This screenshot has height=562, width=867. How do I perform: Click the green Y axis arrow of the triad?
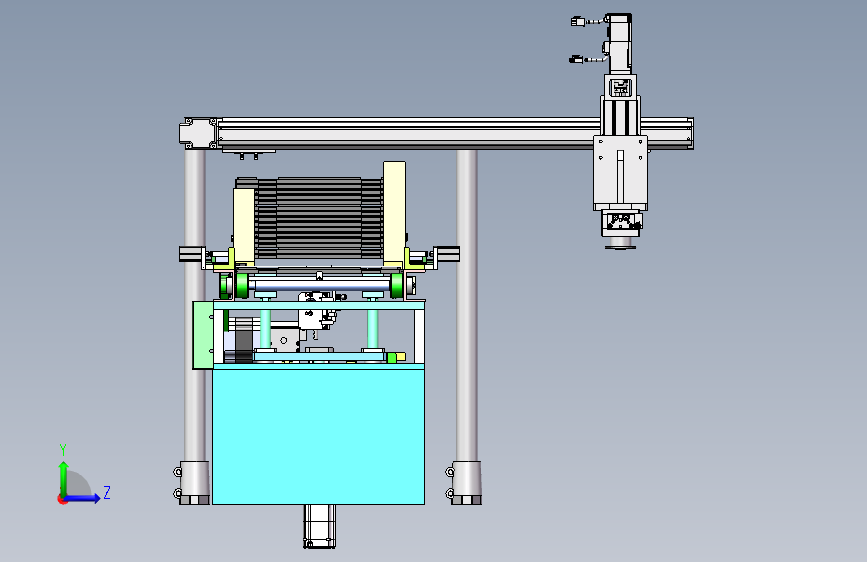pyautogui.click(x=64, y=478)
